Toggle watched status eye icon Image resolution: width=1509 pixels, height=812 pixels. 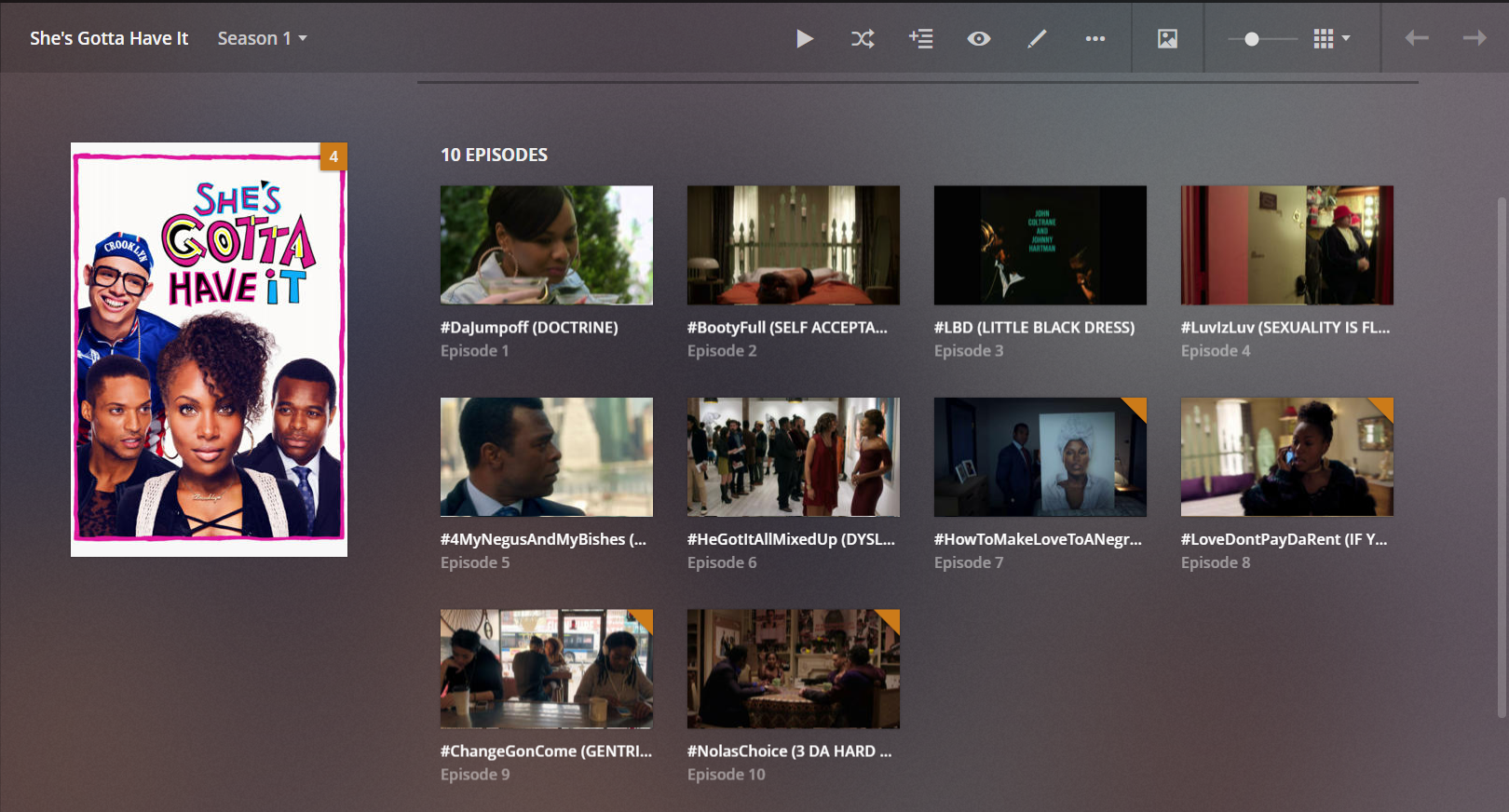coord(978,38)
